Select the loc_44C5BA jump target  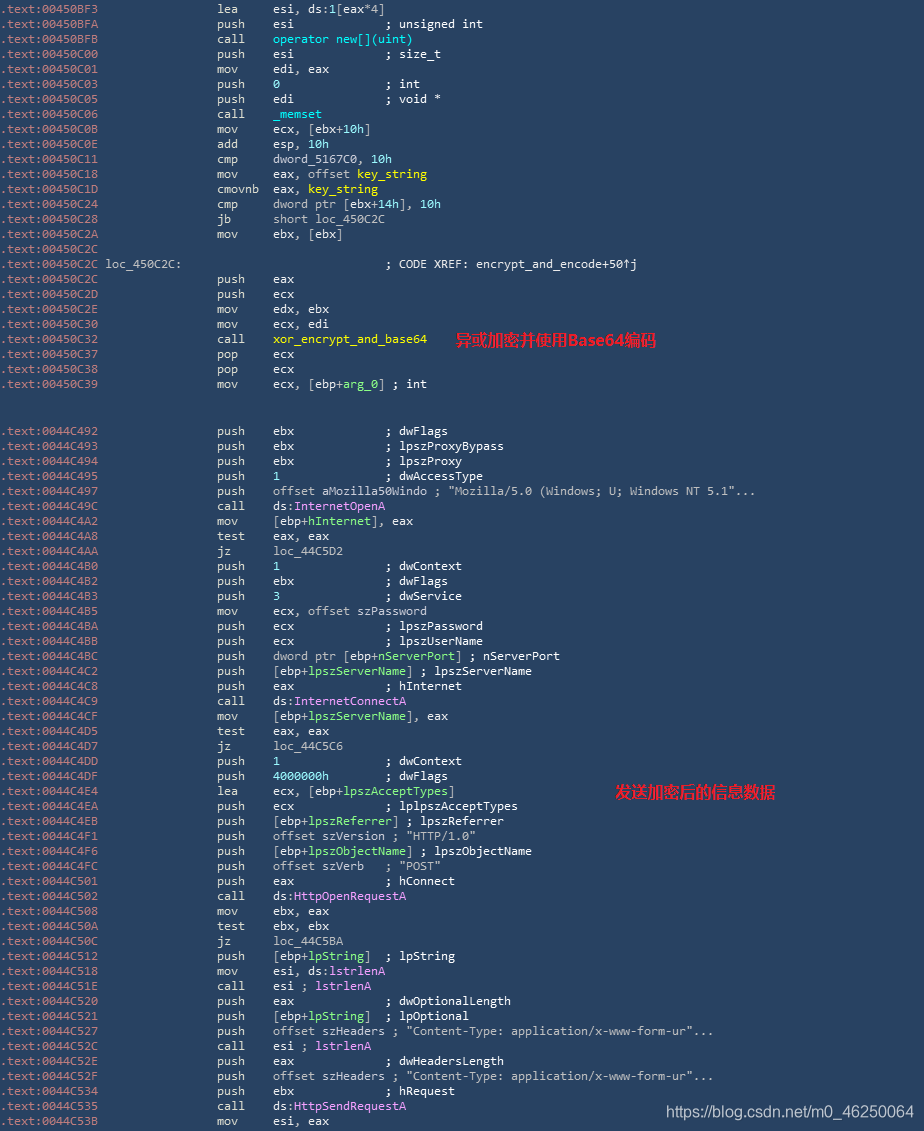pos(308,941)
